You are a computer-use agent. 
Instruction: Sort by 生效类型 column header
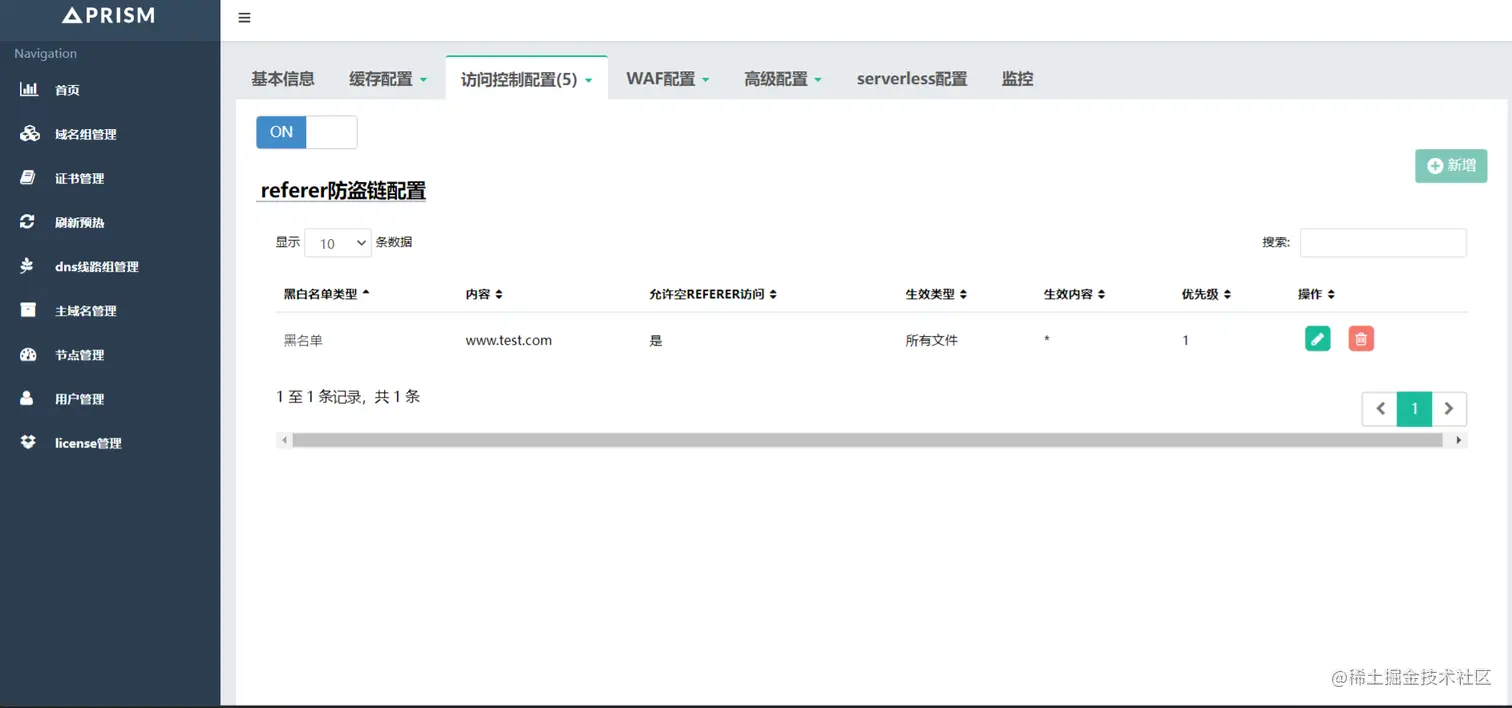936,294
